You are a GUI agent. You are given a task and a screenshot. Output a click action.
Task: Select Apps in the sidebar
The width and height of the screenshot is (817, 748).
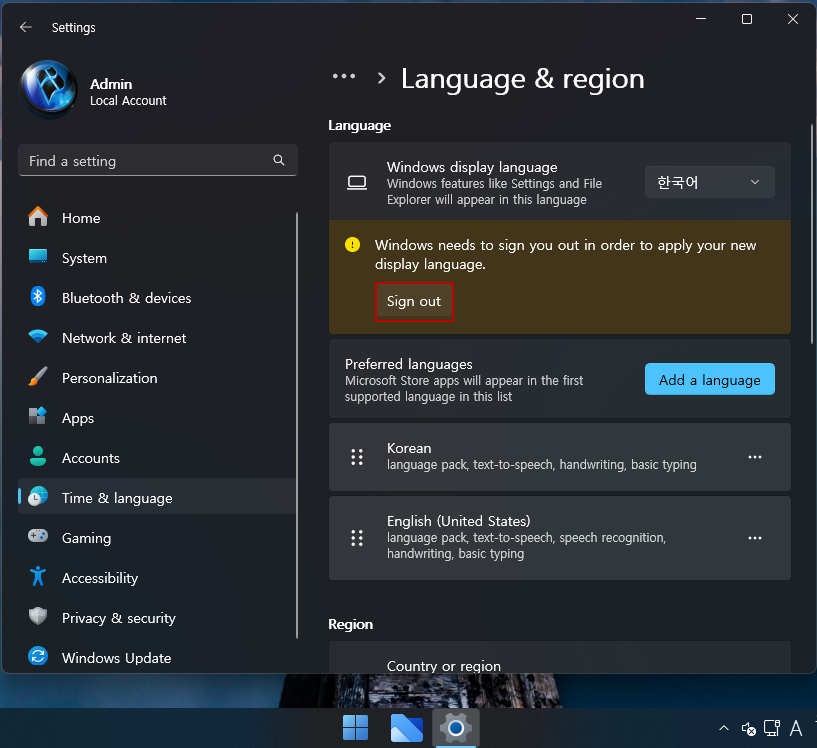pyautogui.click(x=157, y=418)
